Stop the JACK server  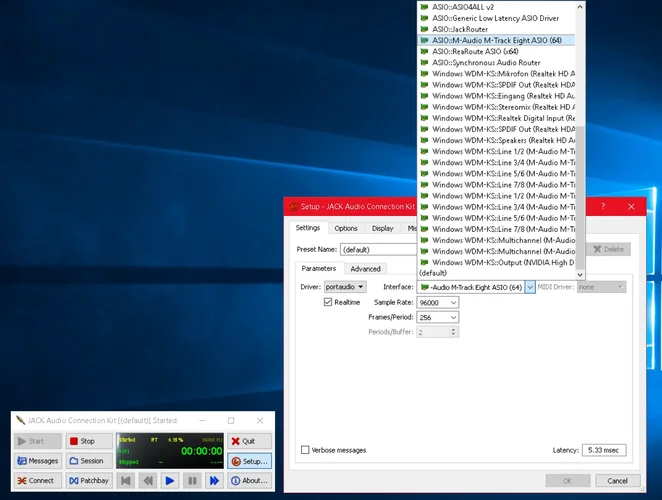[89, 441]
